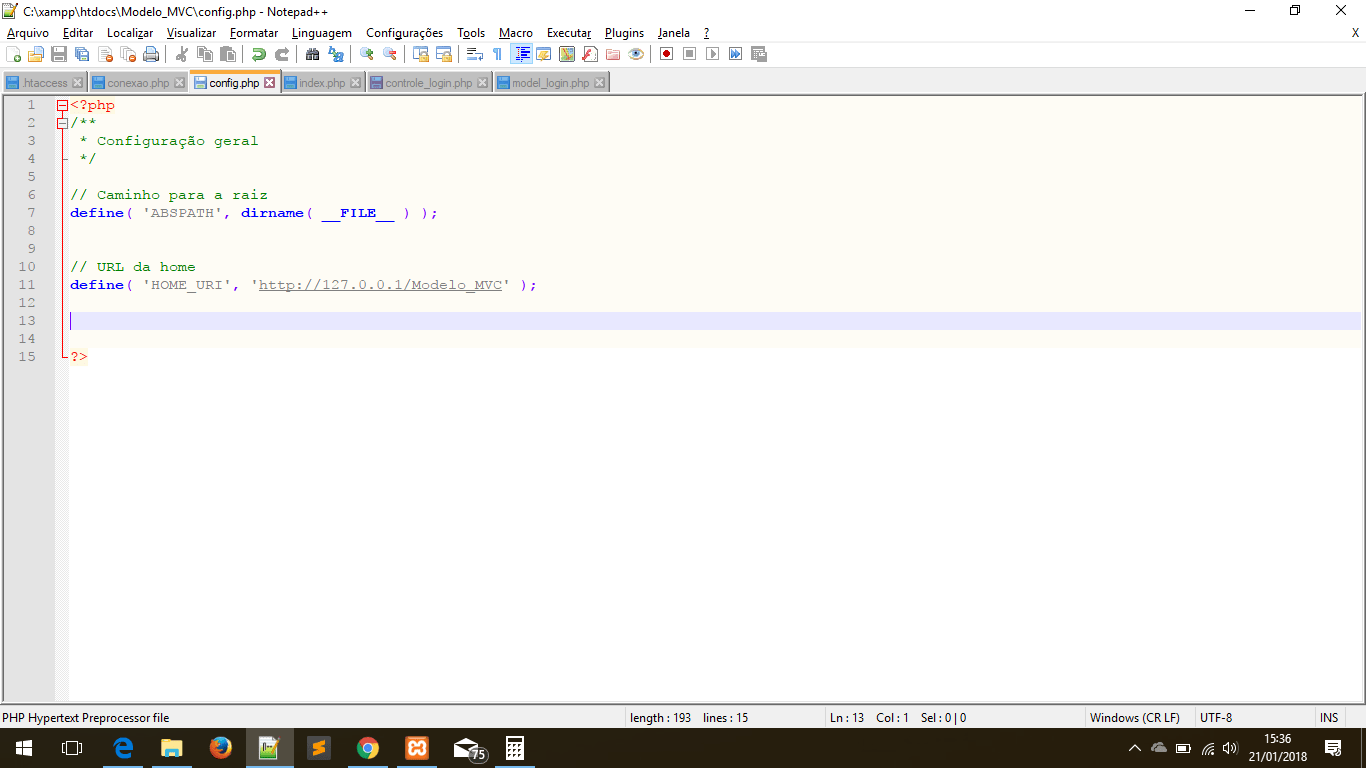Collapse the comment fold marker on line 2
Viewport: 1366px width, 768px height.
point(60,122)
